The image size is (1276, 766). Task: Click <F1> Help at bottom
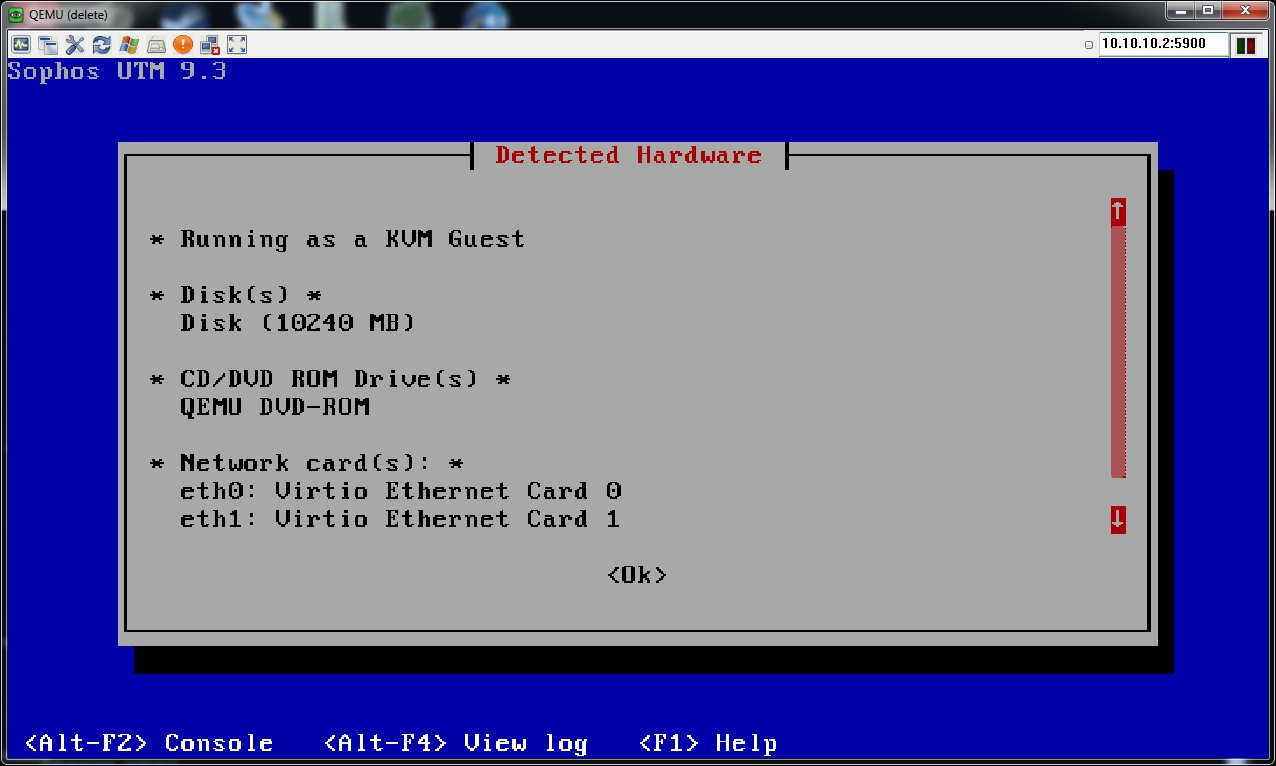[x=708, y=743]
